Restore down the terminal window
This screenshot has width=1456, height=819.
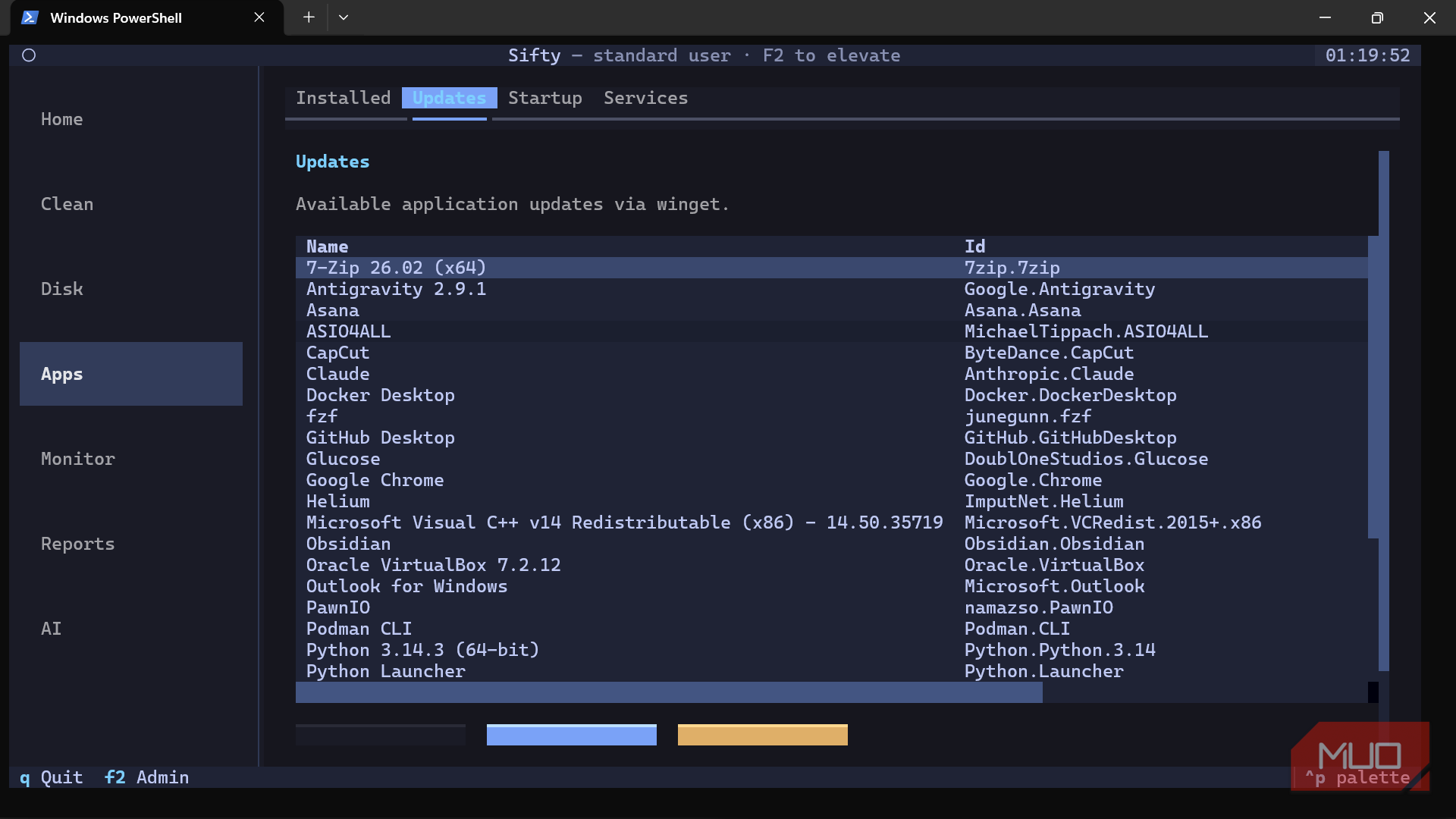tap(1377, 17)
